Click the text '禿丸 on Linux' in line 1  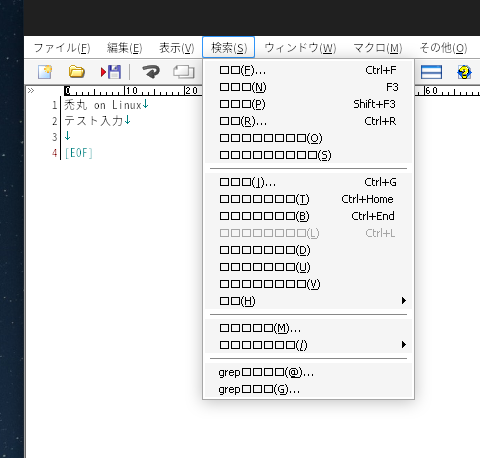click(103, 105)
